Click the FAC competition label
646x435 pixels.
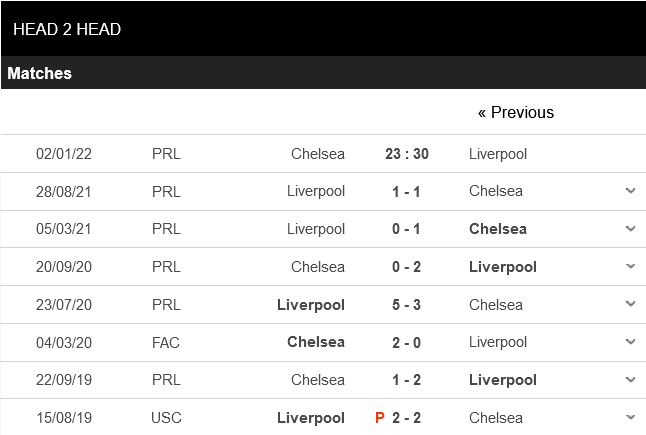(166, 342)
